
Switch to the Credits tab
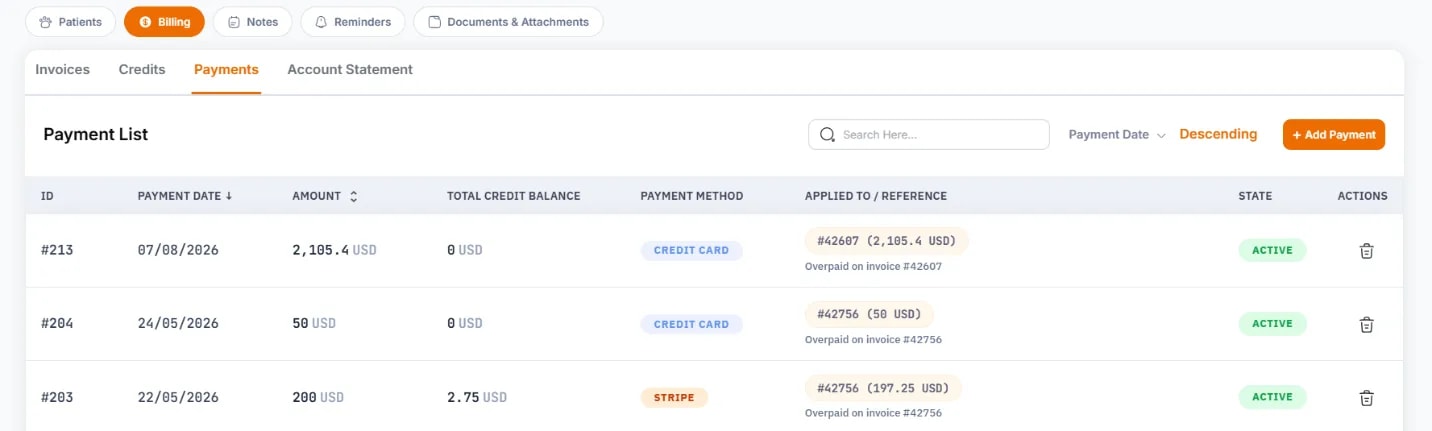point(142,70)
